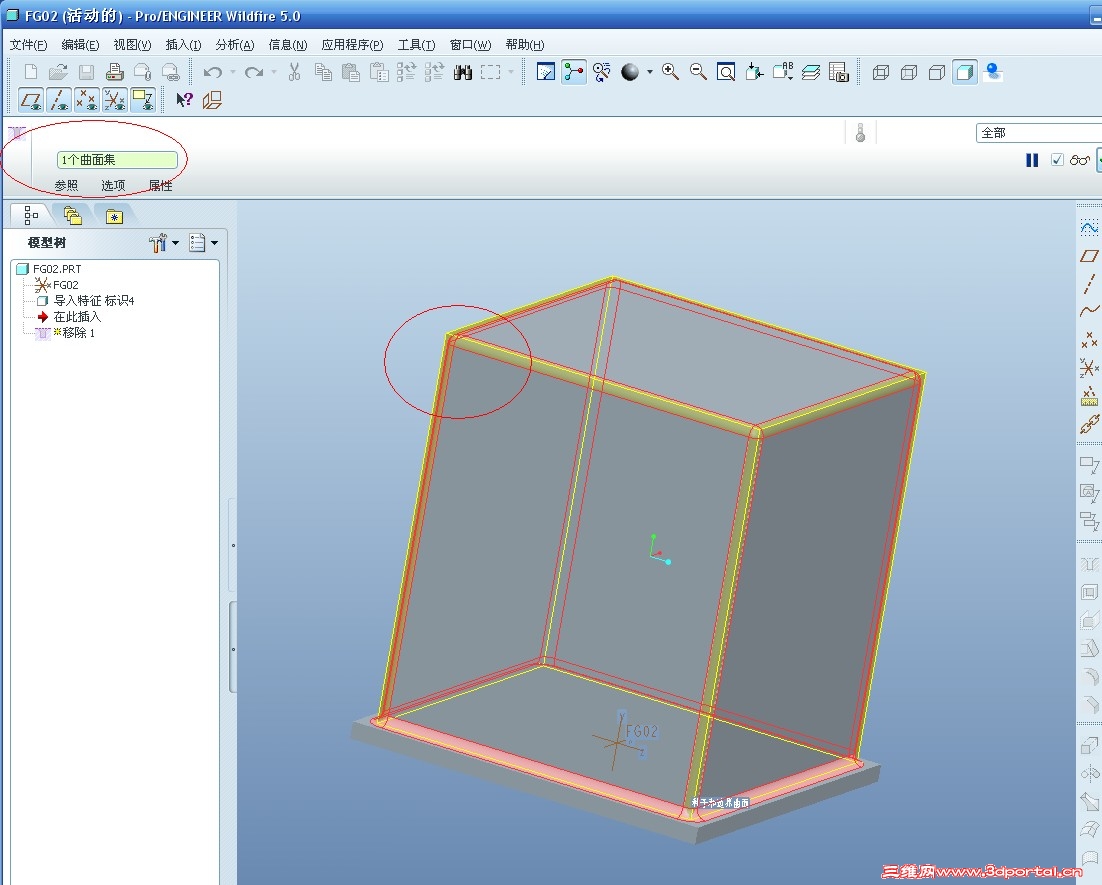Toggle spin center display
The height and width of the screenshot is (885, 1102).
pyautogui.click(x=573, y=72)
